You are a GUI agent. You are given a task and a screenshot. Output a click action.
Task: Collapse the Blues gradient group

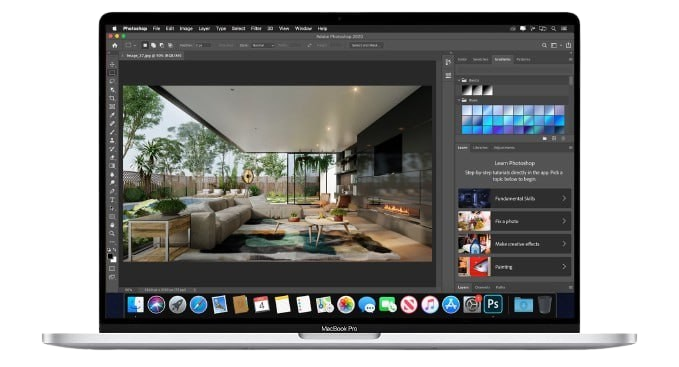coord(459,100)
